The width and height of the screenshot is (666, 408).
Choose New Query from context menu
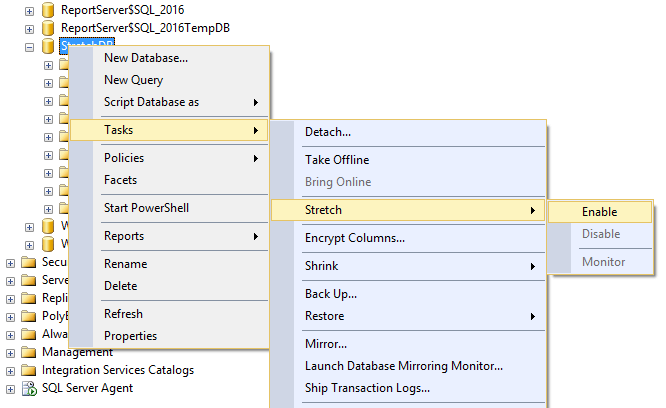(169, 80)
